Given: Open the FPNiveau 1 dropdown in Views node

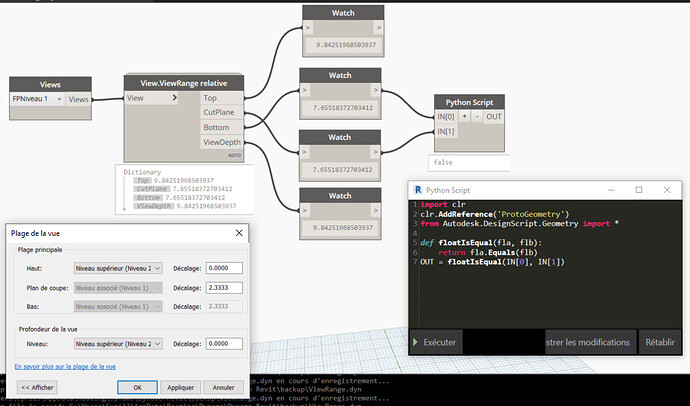Looking at the screenshot, I should click(x=37, y=99).
